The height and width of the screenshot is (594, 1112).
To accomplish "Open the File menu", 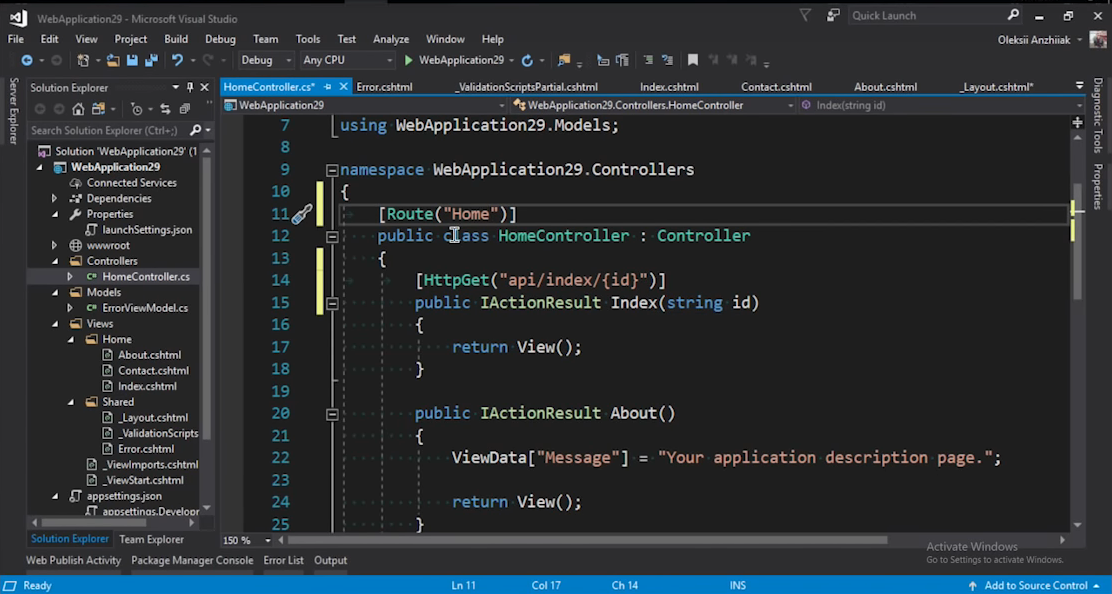I will pos(16,39).
